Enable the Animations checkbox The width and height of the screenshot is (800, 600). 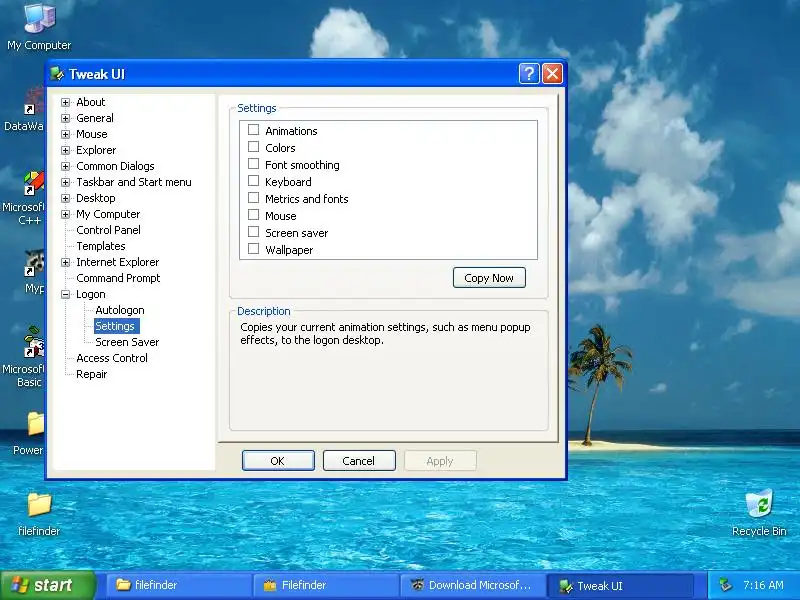pyautogui.click(x=253, y=130)
